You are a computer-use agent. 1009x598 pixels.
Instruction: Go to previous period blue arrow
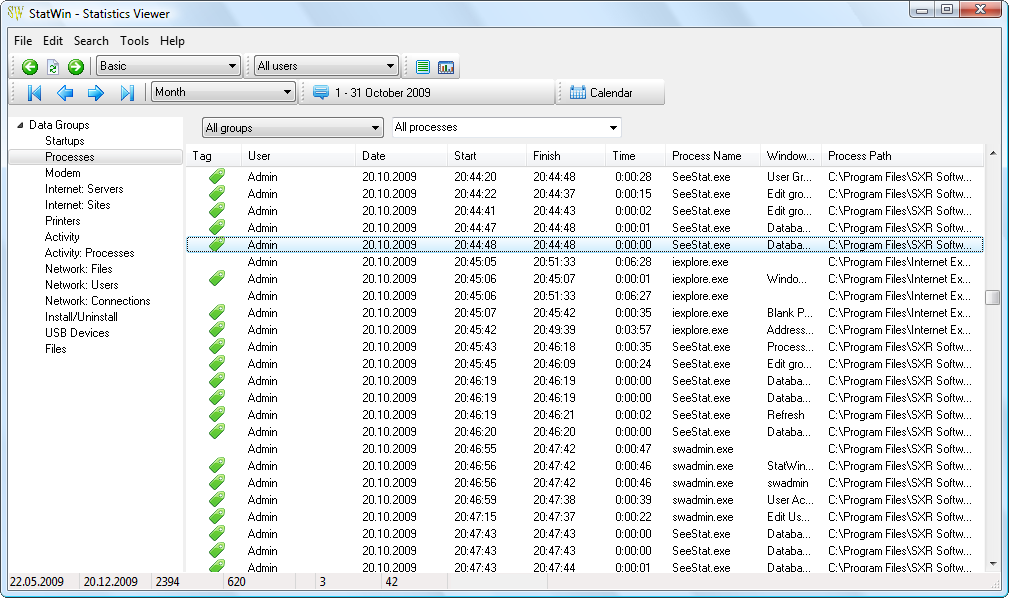point(65,93)
